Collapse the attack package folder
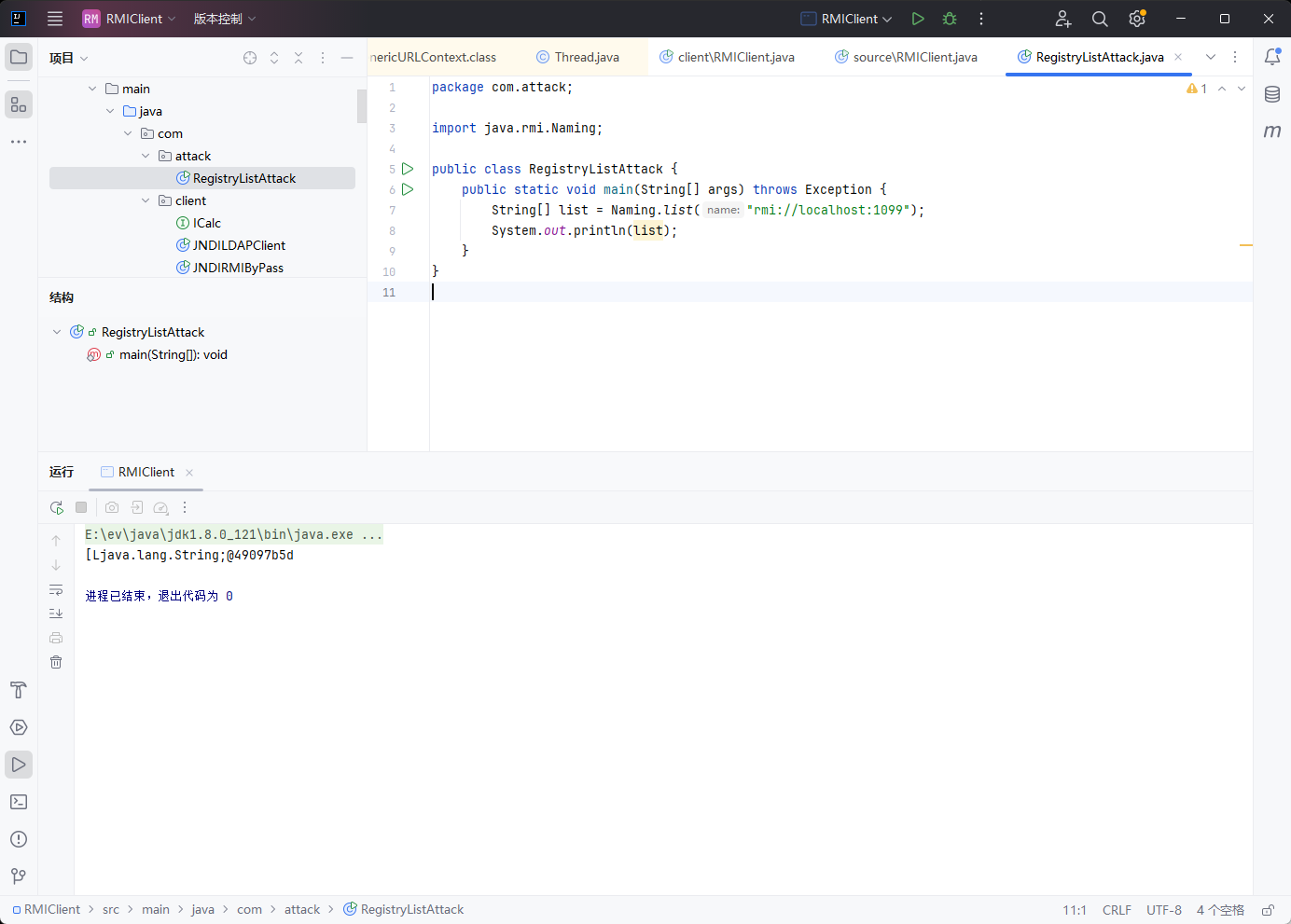Image resolution: width=1291 pixels, height=924 pixels. pos(146,156)
